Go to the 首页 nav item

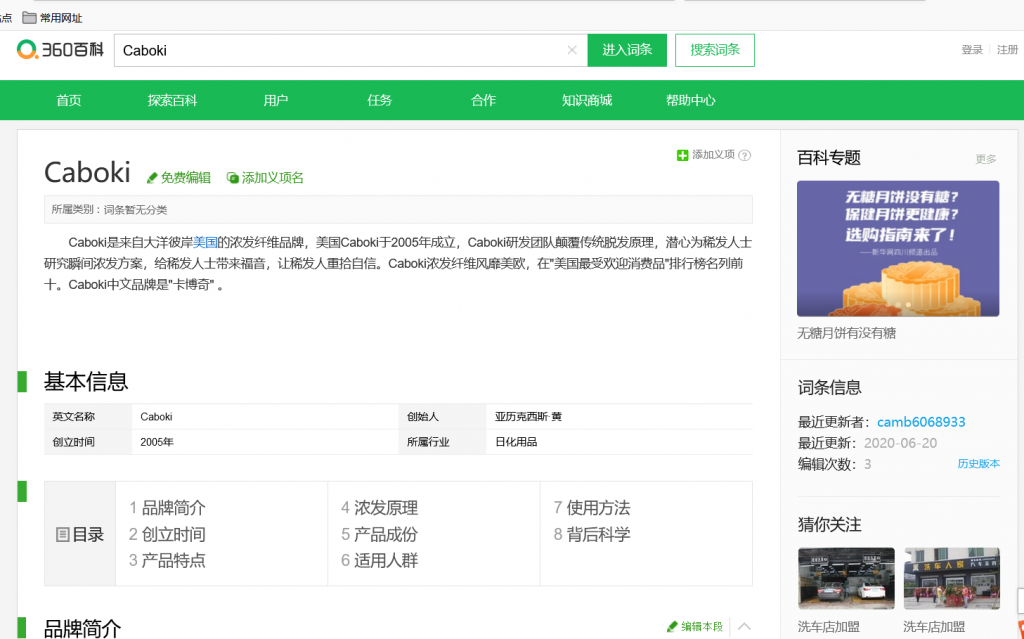(x=69, y=100)
